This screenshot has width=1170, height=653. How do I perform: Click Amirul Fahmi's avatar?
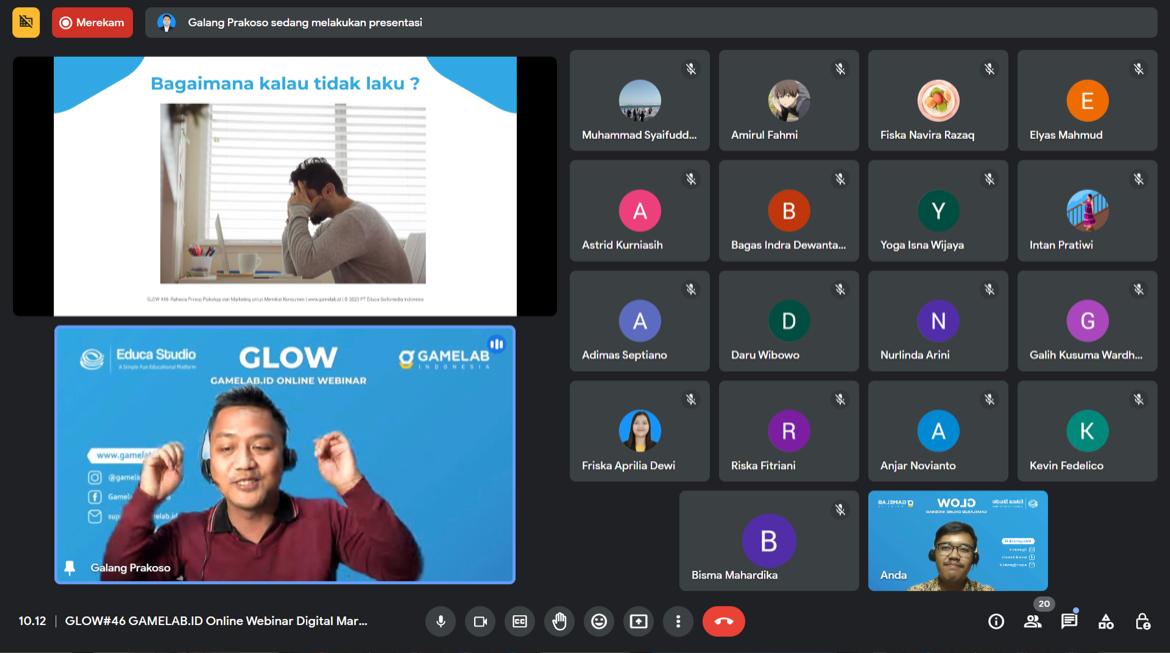click(789, 100)
